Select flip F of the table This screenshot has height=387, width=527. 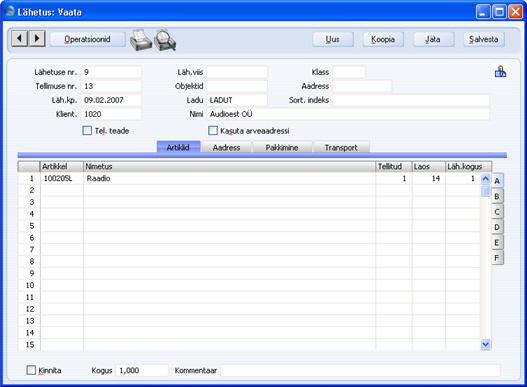click(497, 258)
